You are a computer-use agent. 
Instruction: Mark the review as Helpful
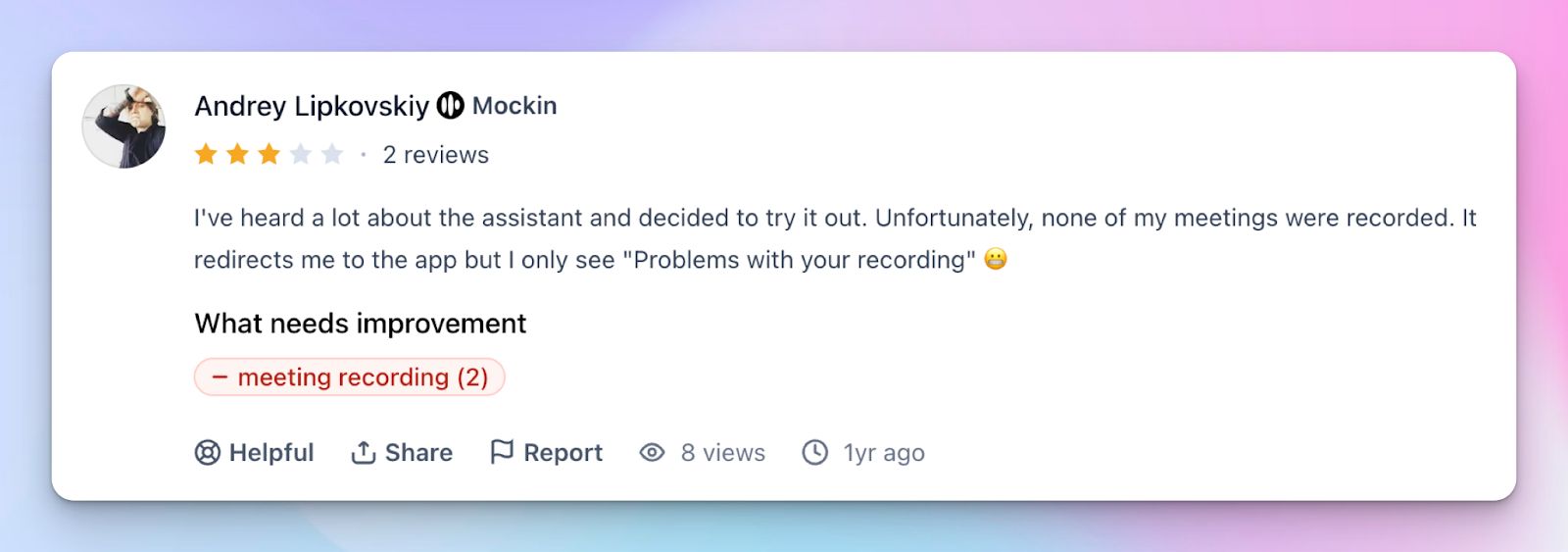pos(270,453)
